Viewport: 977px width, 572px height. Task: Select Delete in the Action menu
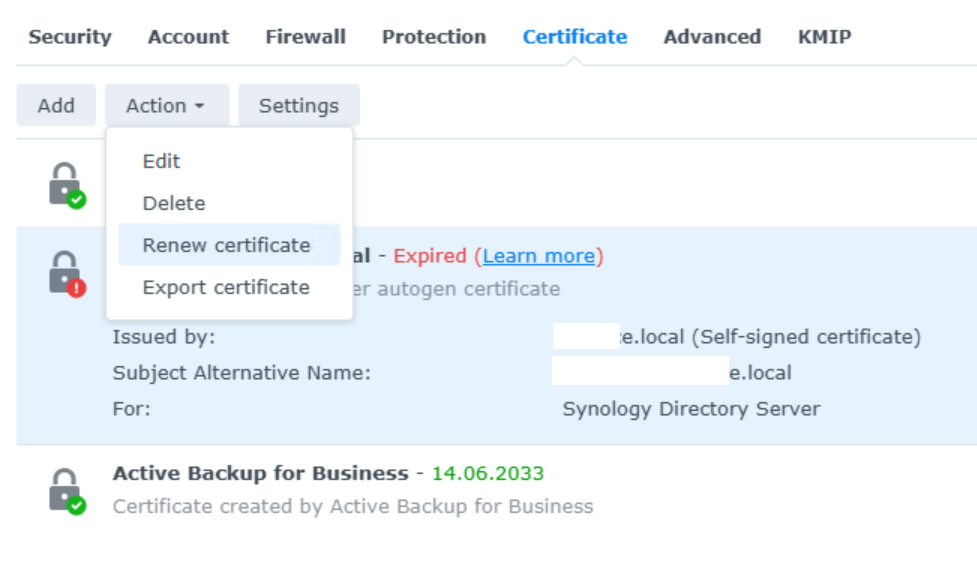[x=174, y=203]
